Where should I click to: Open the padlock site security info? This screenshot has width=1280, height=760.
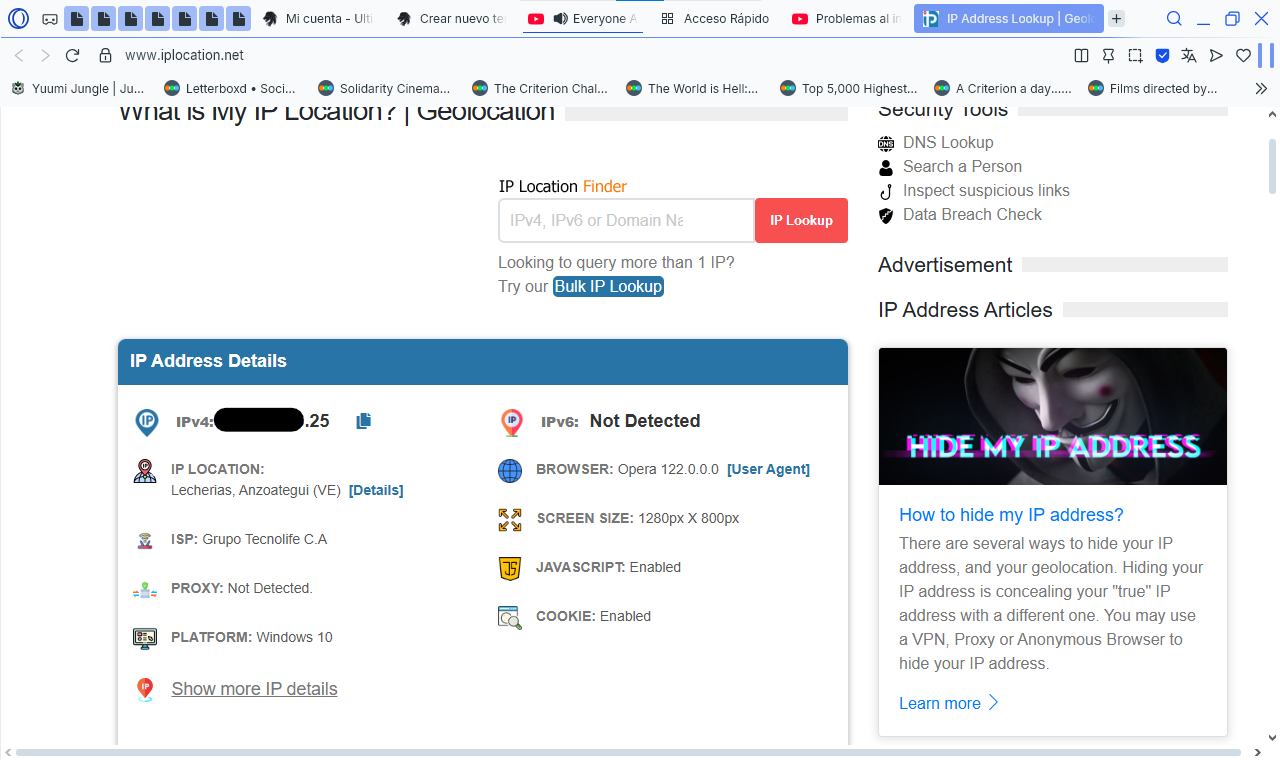(x=105, y=56)
